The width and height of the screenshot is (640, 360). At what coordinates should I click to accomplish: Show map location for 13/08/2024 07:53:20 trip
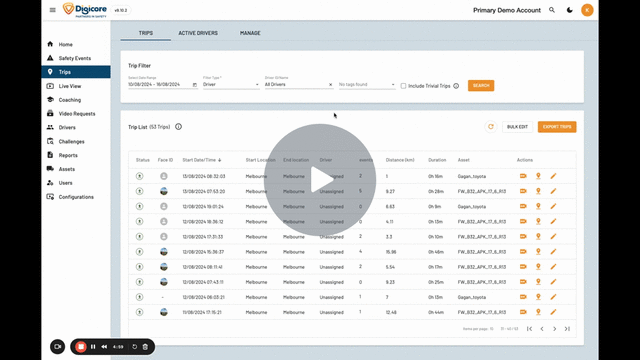538,191
